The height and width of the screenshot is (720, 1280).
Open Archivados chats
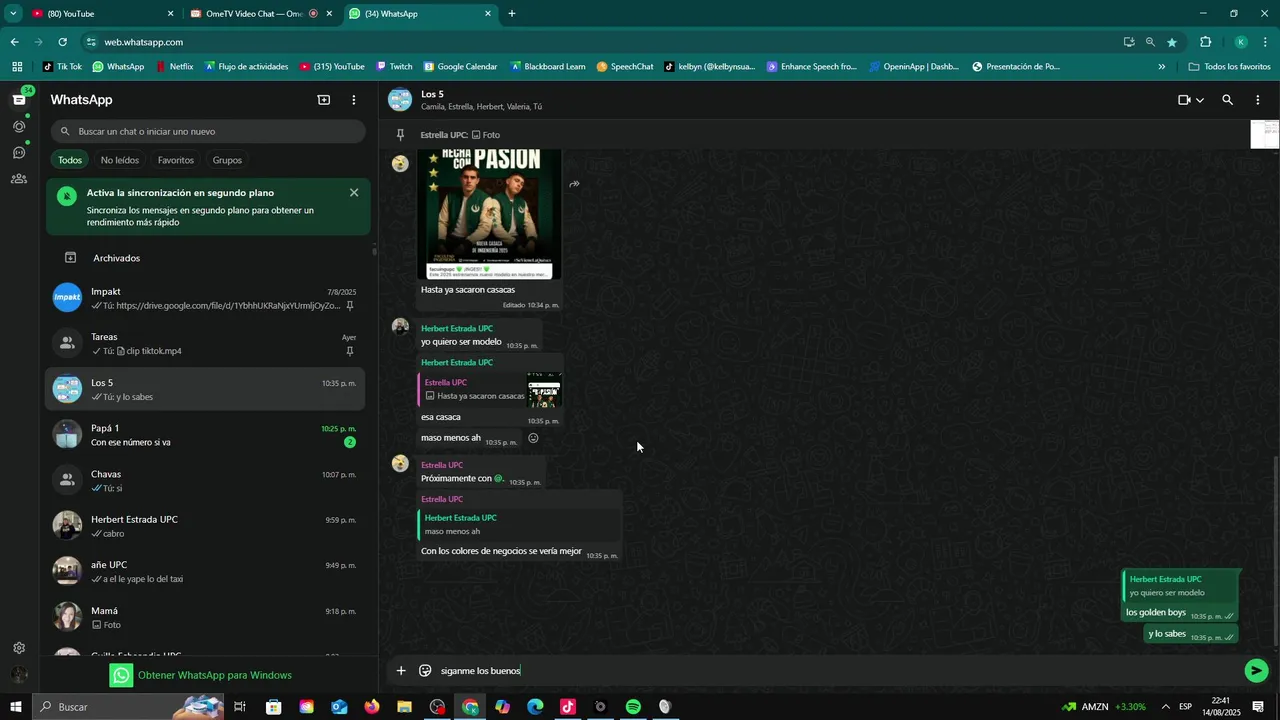tap(206, 258)
